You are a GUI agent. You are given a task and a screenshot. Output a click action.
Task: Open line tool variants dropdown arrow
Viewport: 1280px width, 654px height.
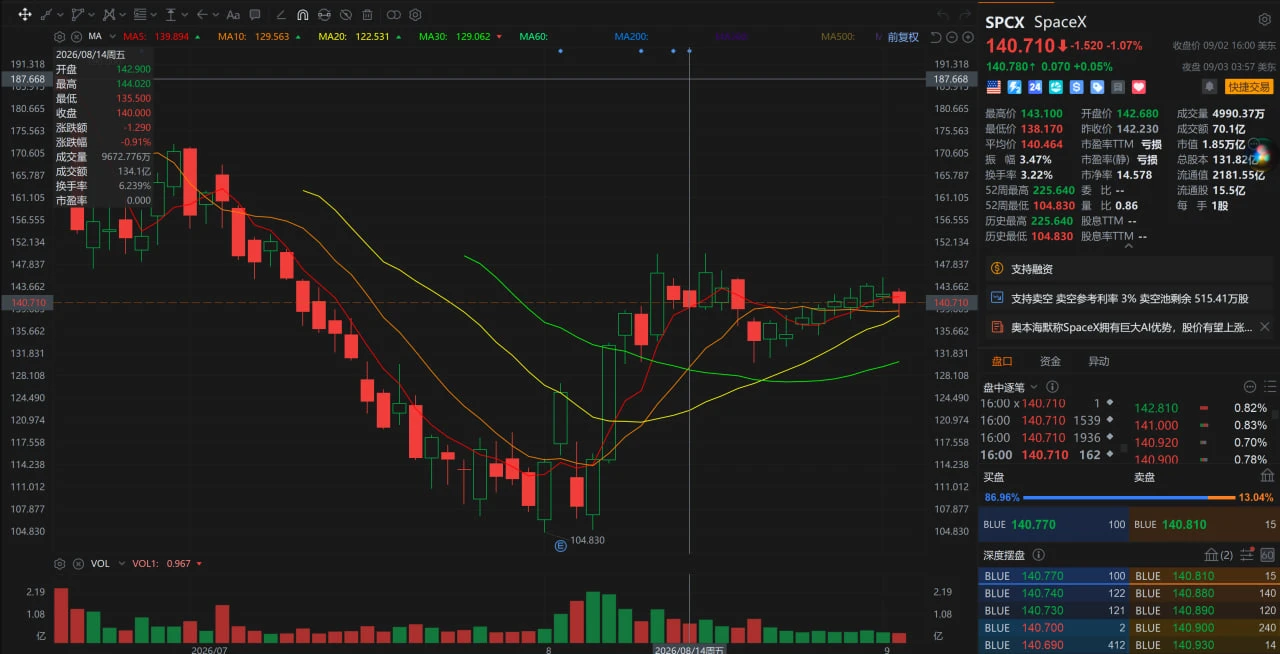pyautogui.click(x=61, y=15)
